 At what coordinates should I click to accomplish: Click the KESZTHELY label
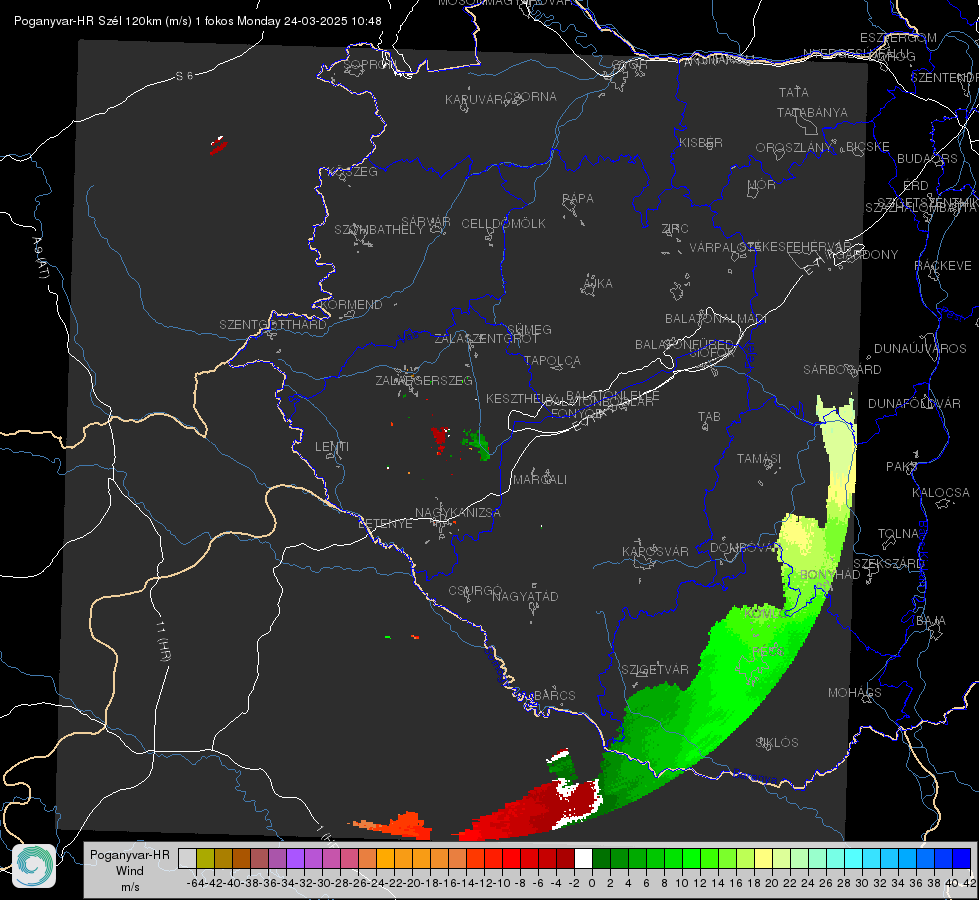pos(521,398)
